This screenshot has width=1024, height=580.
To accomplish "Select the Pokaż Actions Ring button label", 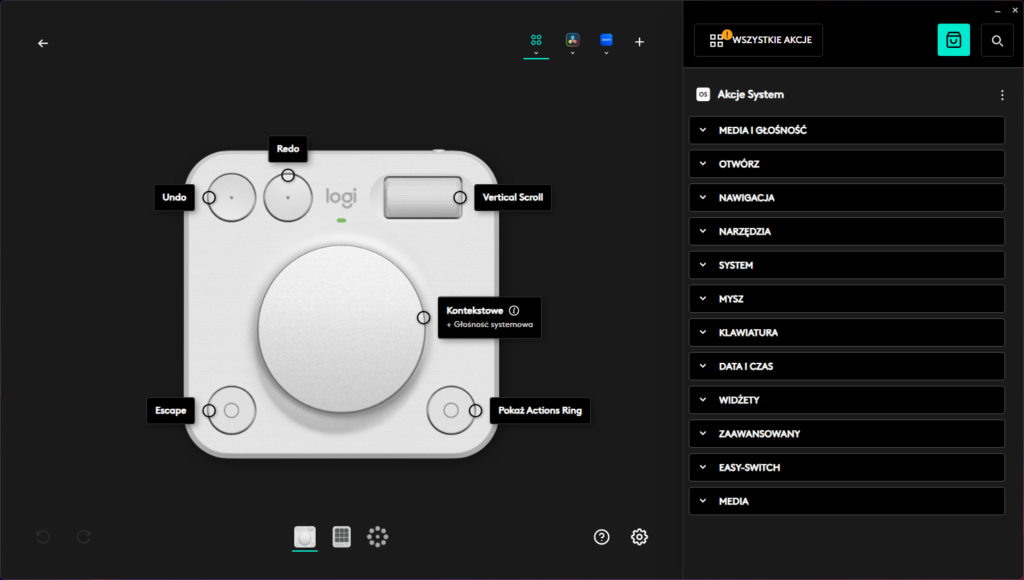I will (540, 410).
